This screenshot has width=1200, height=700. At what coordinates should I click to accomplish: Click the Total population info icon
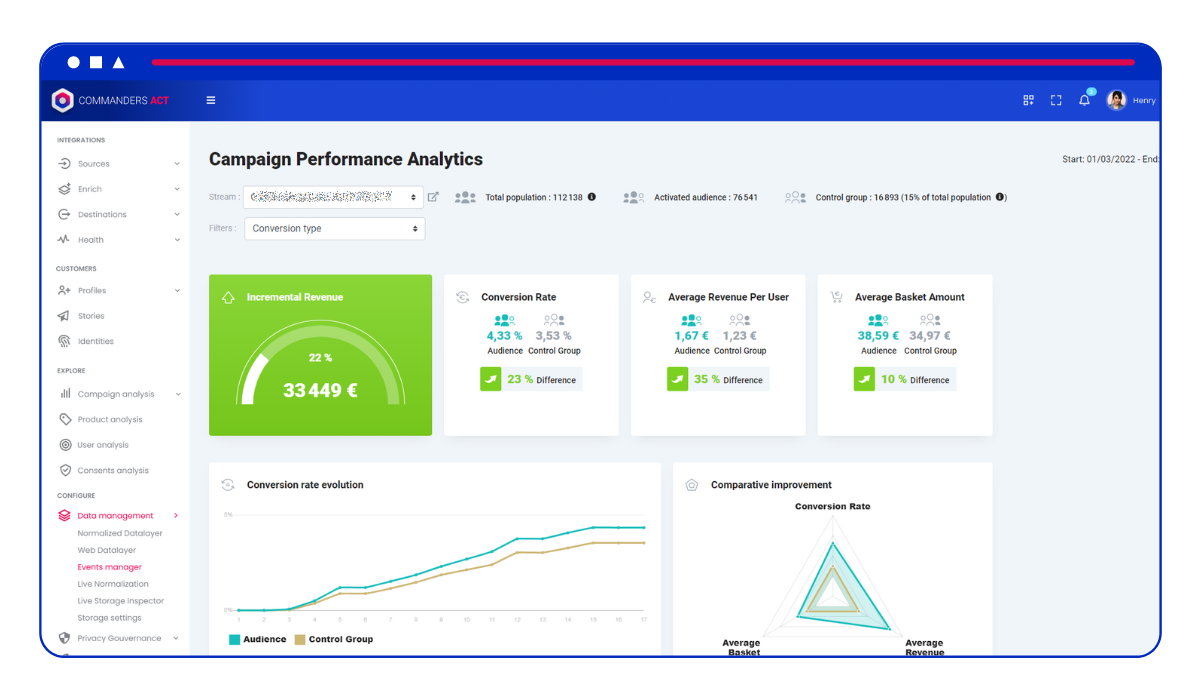[592, 197]
